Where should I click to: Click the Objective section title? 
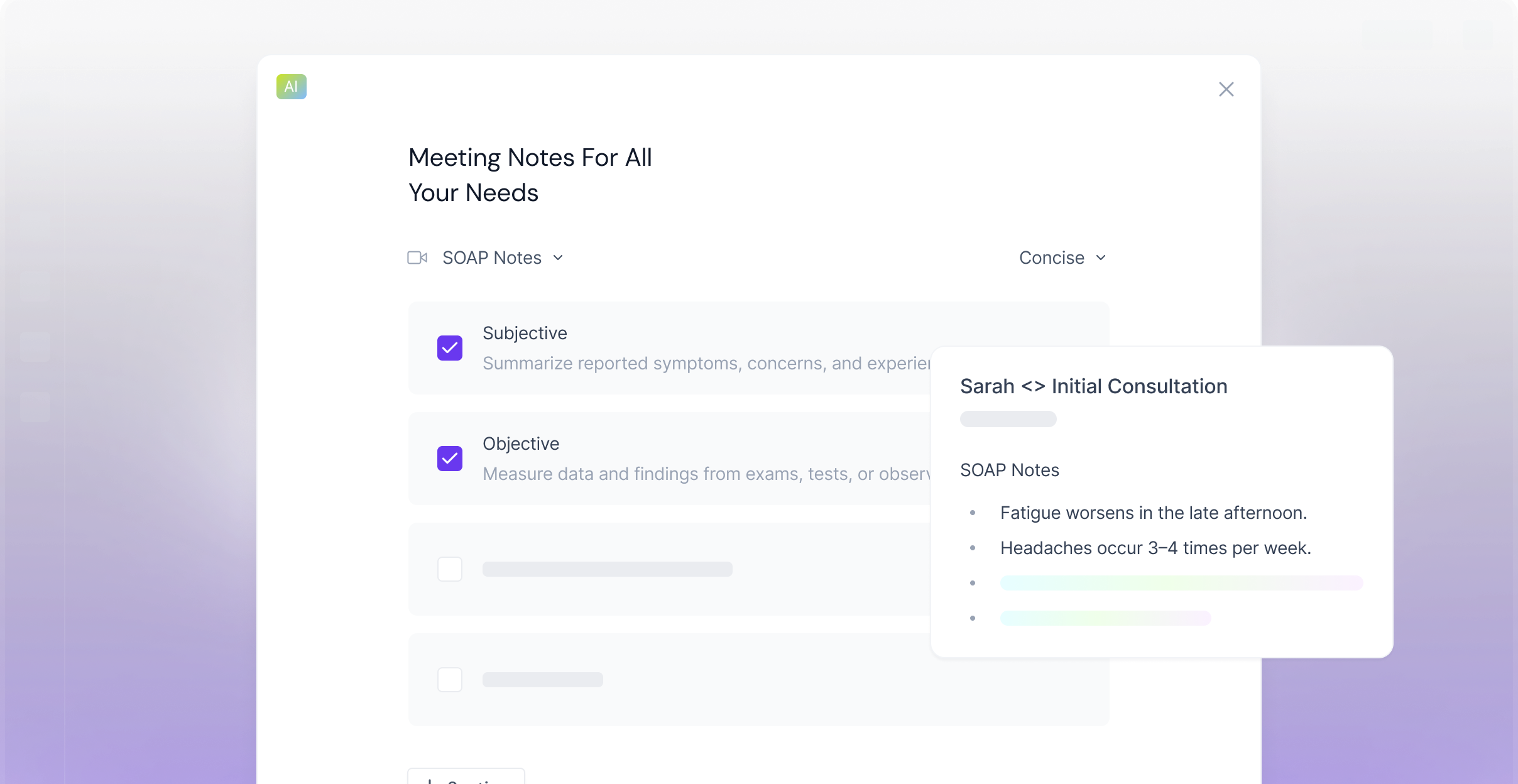pyautogui.click(x=521, y=444)
